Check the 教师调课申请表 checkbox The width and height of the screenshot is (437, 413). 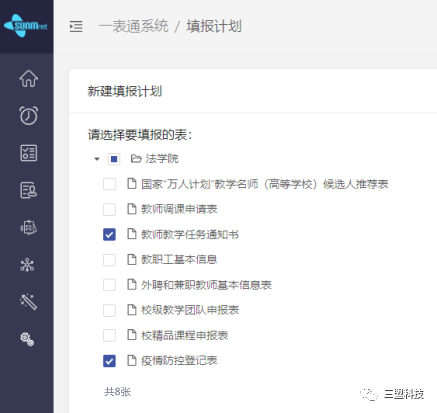click(x=109, y=209)
